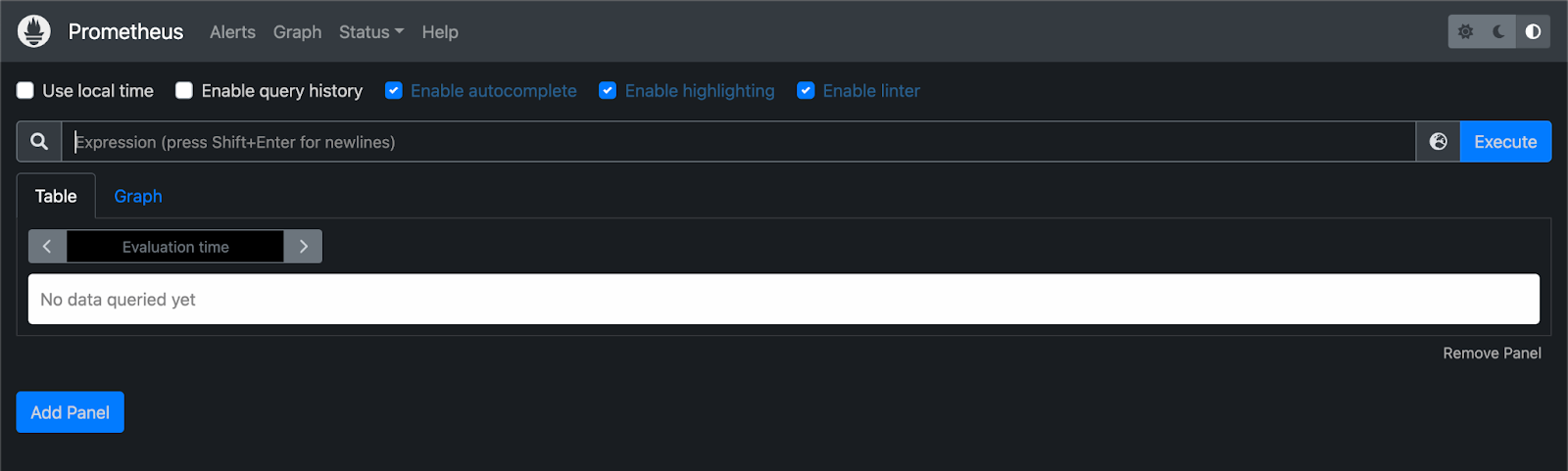Switch to the Graph tab in panel

click(138, 196)
